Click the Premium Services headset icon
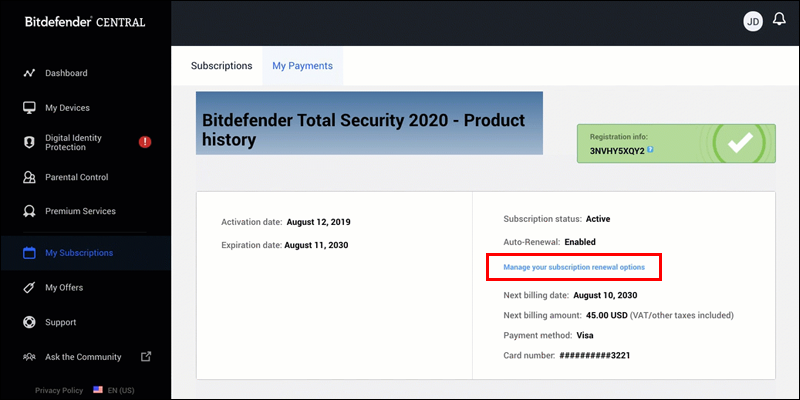The image size is (800, 400). pos(29,211)
